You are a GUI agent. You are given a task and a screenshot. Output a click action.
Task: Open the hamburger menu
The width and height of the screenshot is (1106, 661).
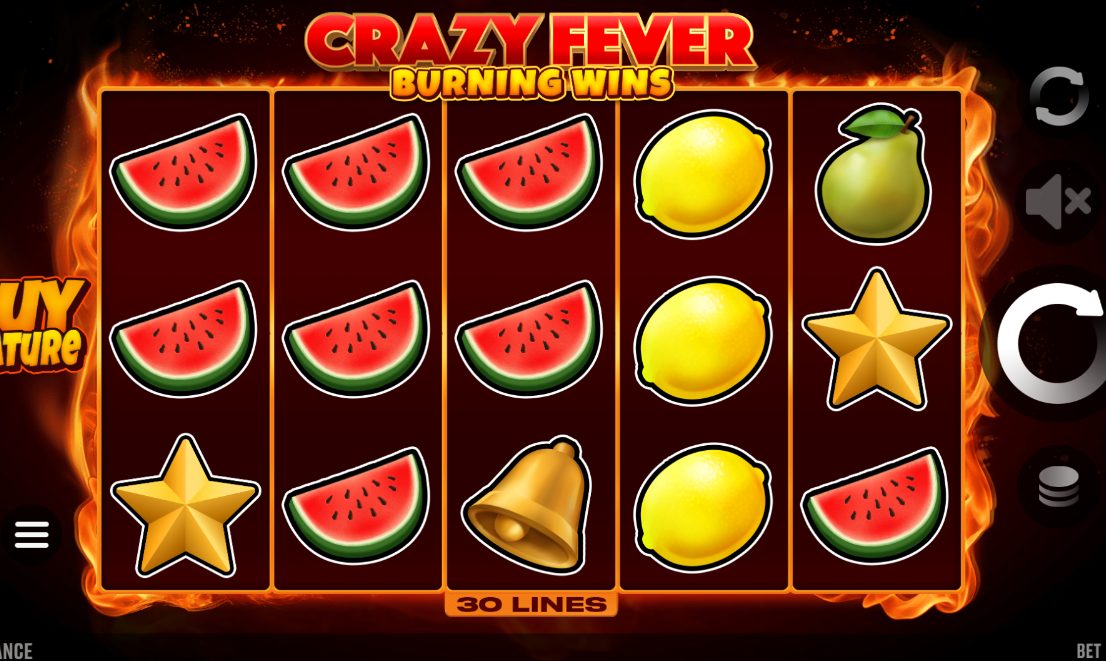32,534
